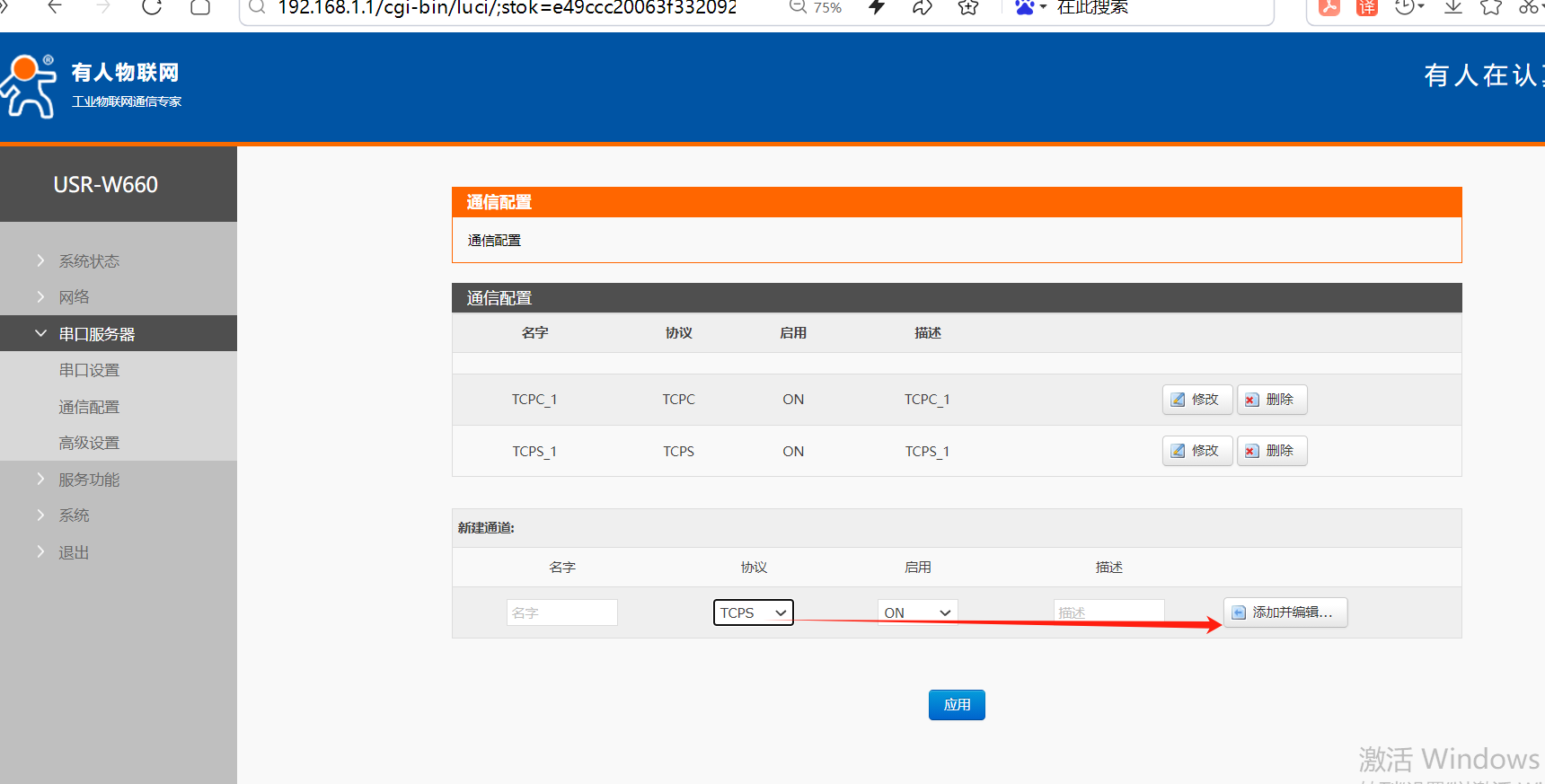Click the lightning bolt speed icon
Screen dimensions: 1545x784
[x=877, y=8]
